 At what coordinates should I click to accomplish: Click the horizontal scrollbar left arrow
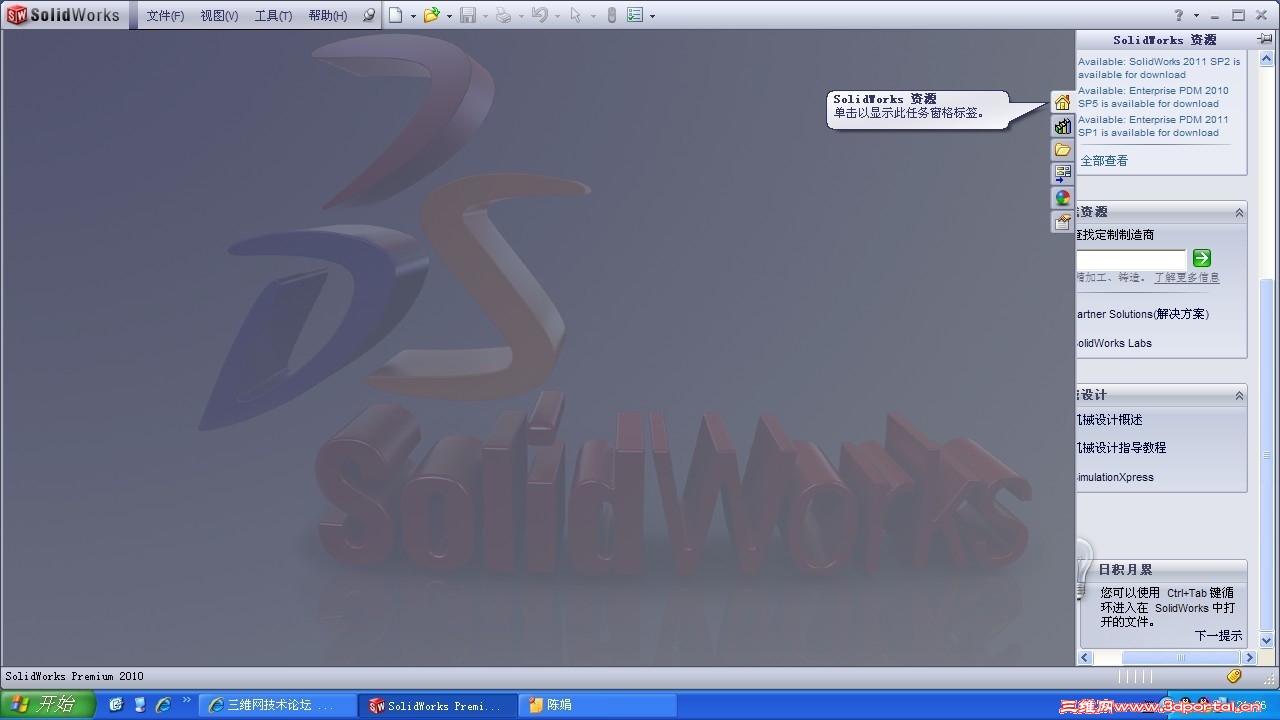click(x=1085, y=658)
